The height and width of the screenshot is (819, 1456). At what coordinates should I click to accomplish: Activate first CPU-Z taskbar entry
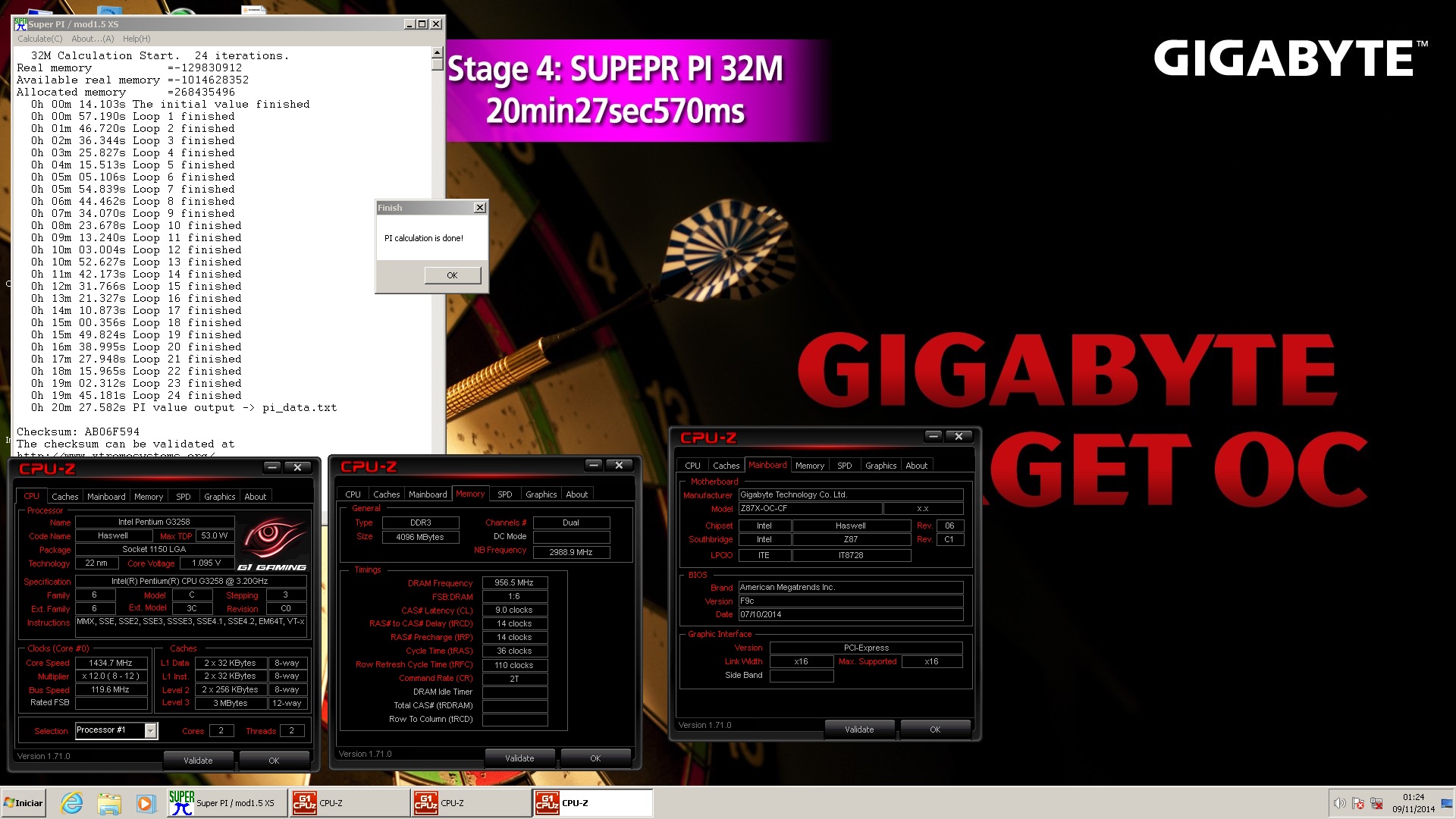(350, 803)
